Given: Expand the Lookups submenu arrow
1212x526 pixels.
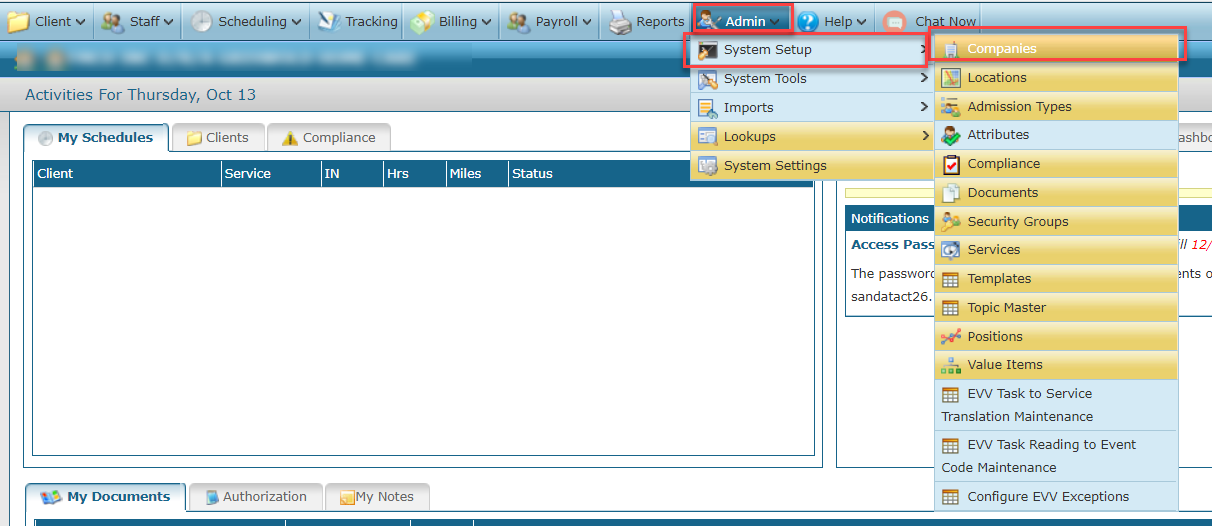Looking at the screenshot, I should [x=924, y=137].
